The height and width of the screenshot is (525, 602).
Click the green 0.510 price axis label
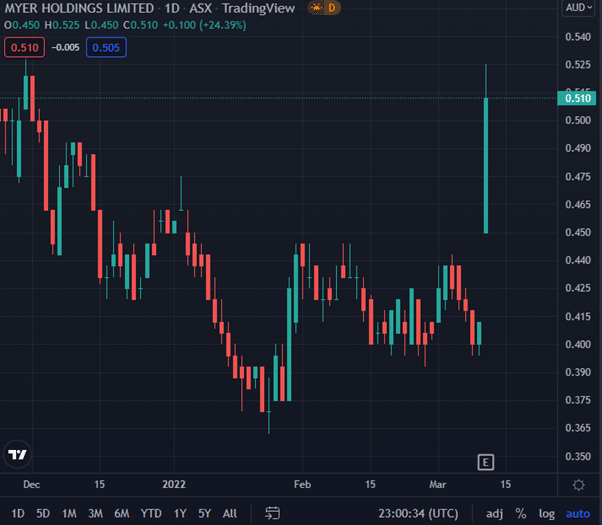click(577, 98)
